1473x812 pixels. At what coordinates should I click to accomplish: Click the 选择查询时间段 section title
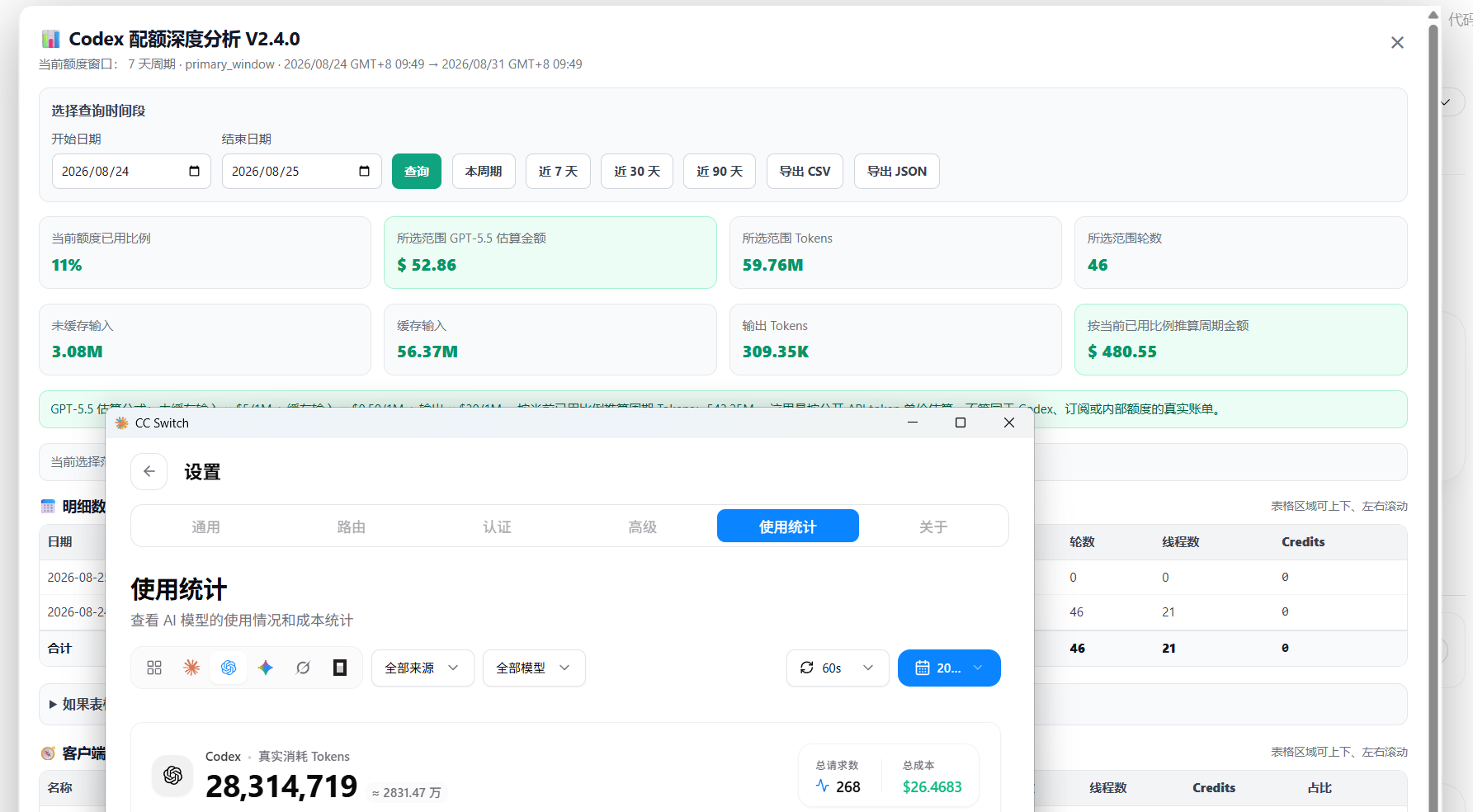click(x=98, y=111)
